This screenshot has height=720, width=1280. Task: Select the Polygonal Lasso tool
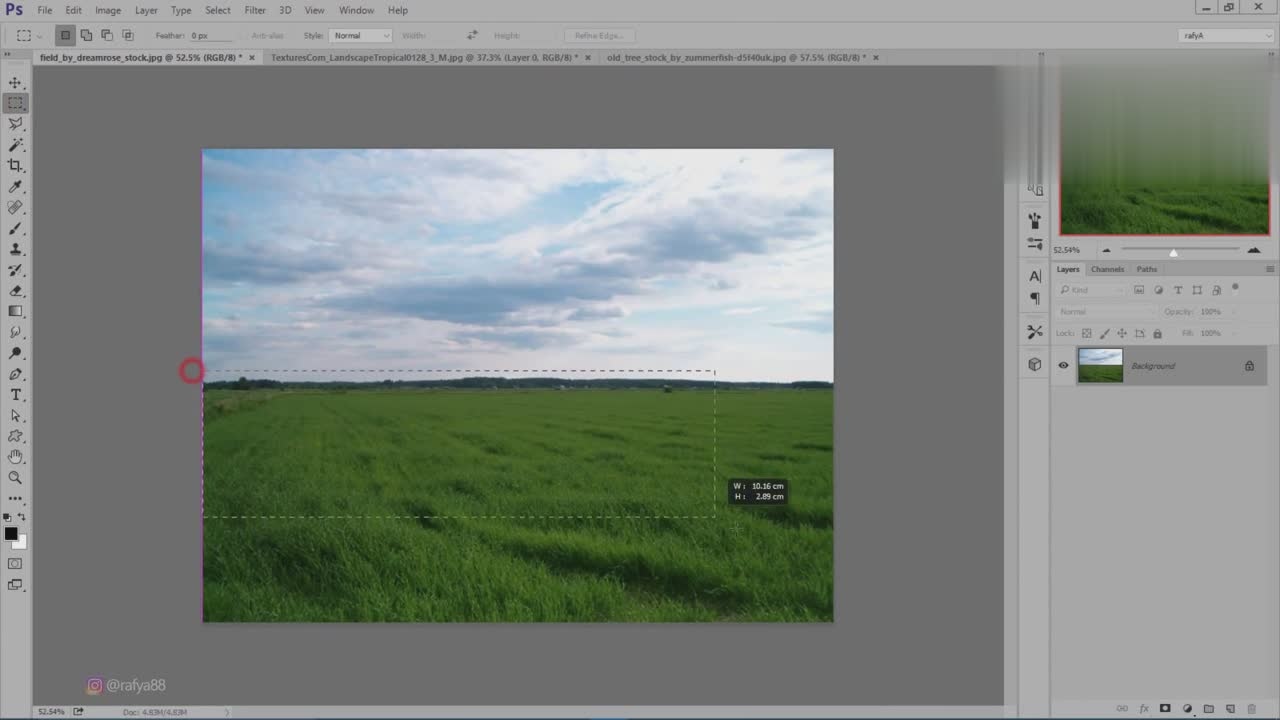(16, 124)
